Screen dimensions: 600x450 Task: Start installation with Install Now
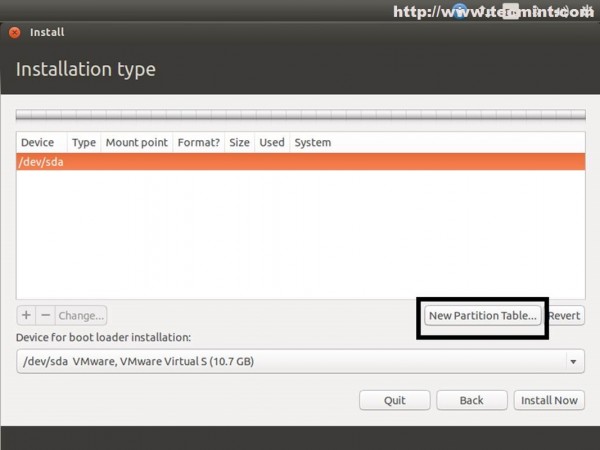(x=549, y=400)
